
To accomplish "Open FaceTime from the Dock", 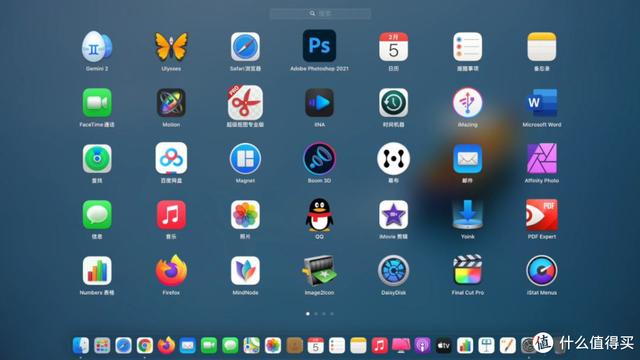I will [x=209, y=346].
